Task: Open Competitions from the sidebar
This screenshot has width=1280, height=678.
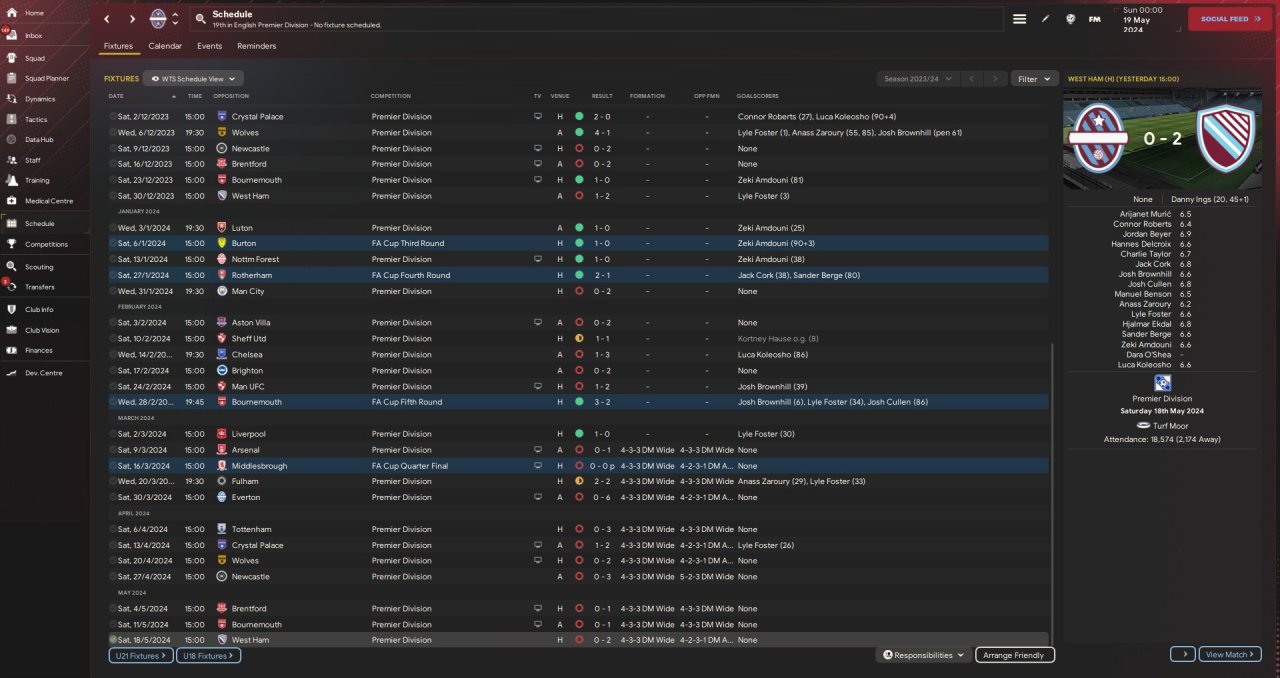Action: (46, 244)
